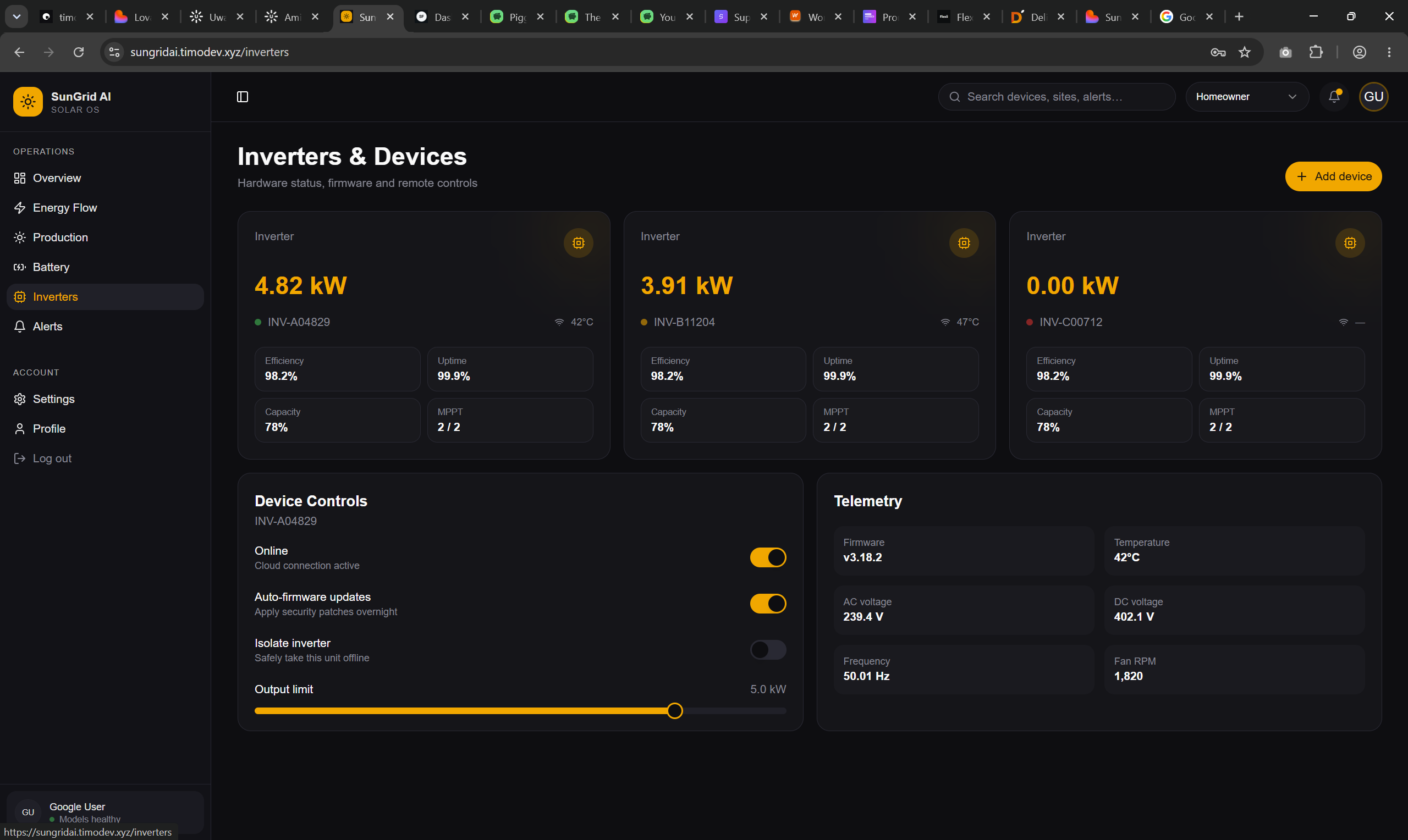The width and height of the screenshot is (1408, 840).
Task: Click the Profile person icon in sidebar
Action: [20, 428]
